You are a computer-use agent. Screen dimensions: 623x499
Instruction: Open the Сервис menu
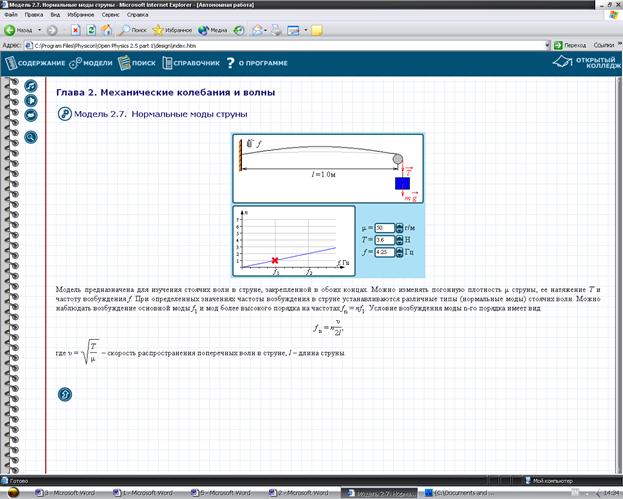pos(110,15)
